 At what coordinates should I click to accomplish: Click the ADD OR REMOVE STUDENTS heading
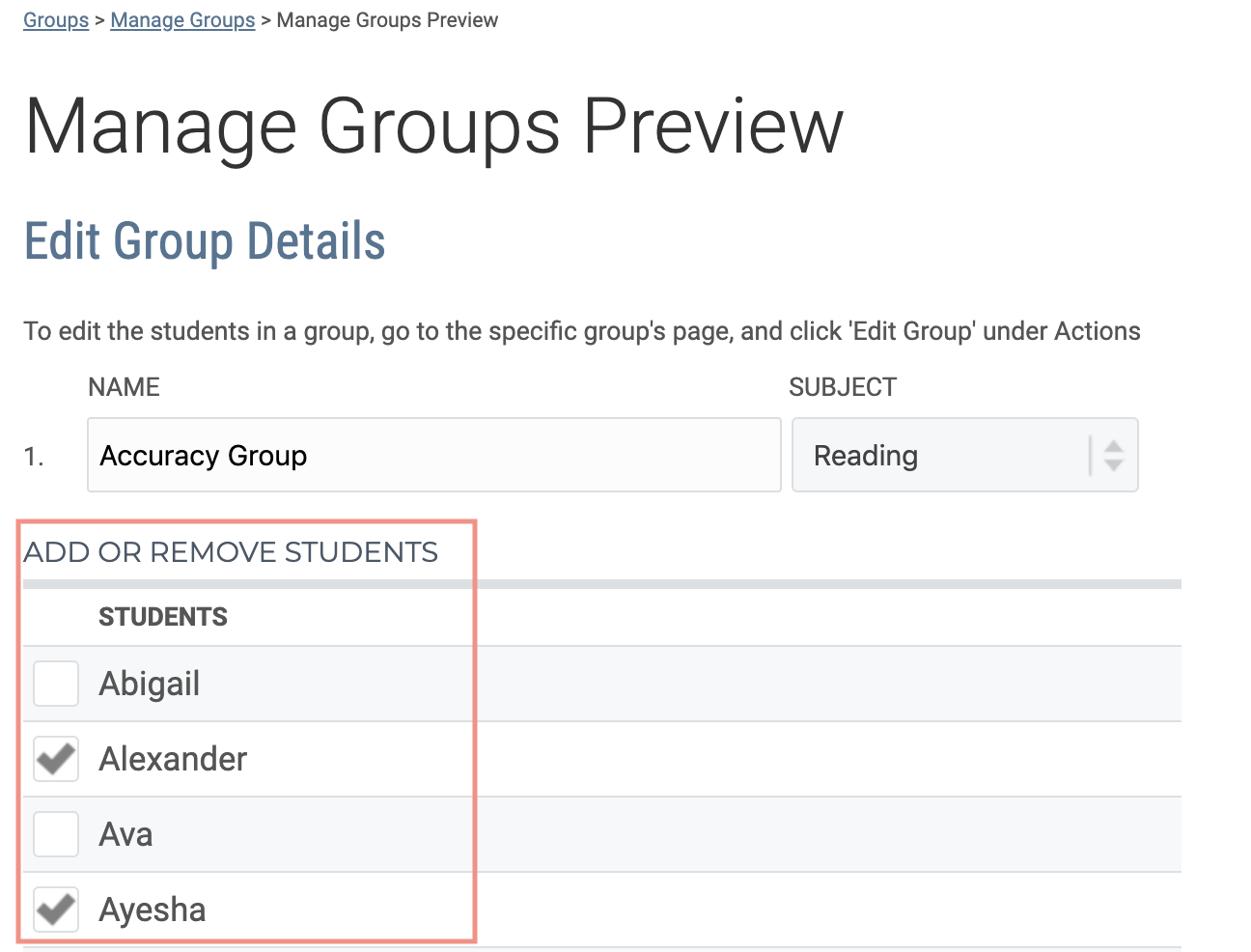231,551
